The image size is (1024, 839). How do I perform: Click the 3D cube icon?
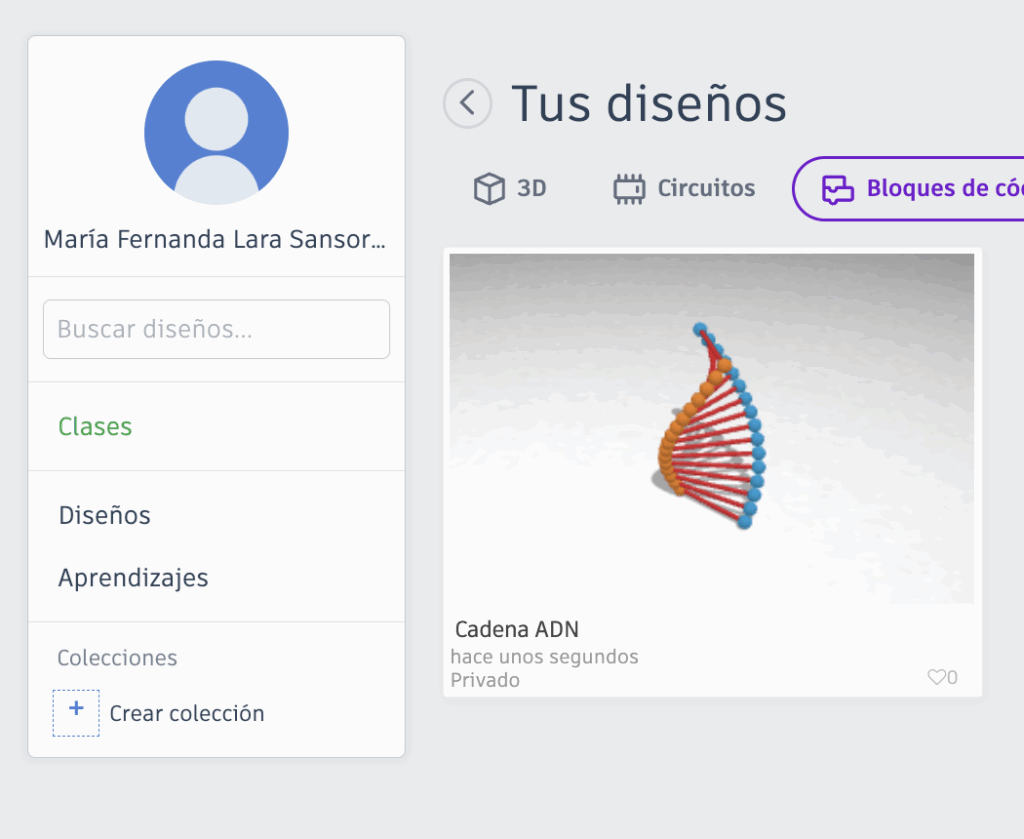tap(489, 189)
